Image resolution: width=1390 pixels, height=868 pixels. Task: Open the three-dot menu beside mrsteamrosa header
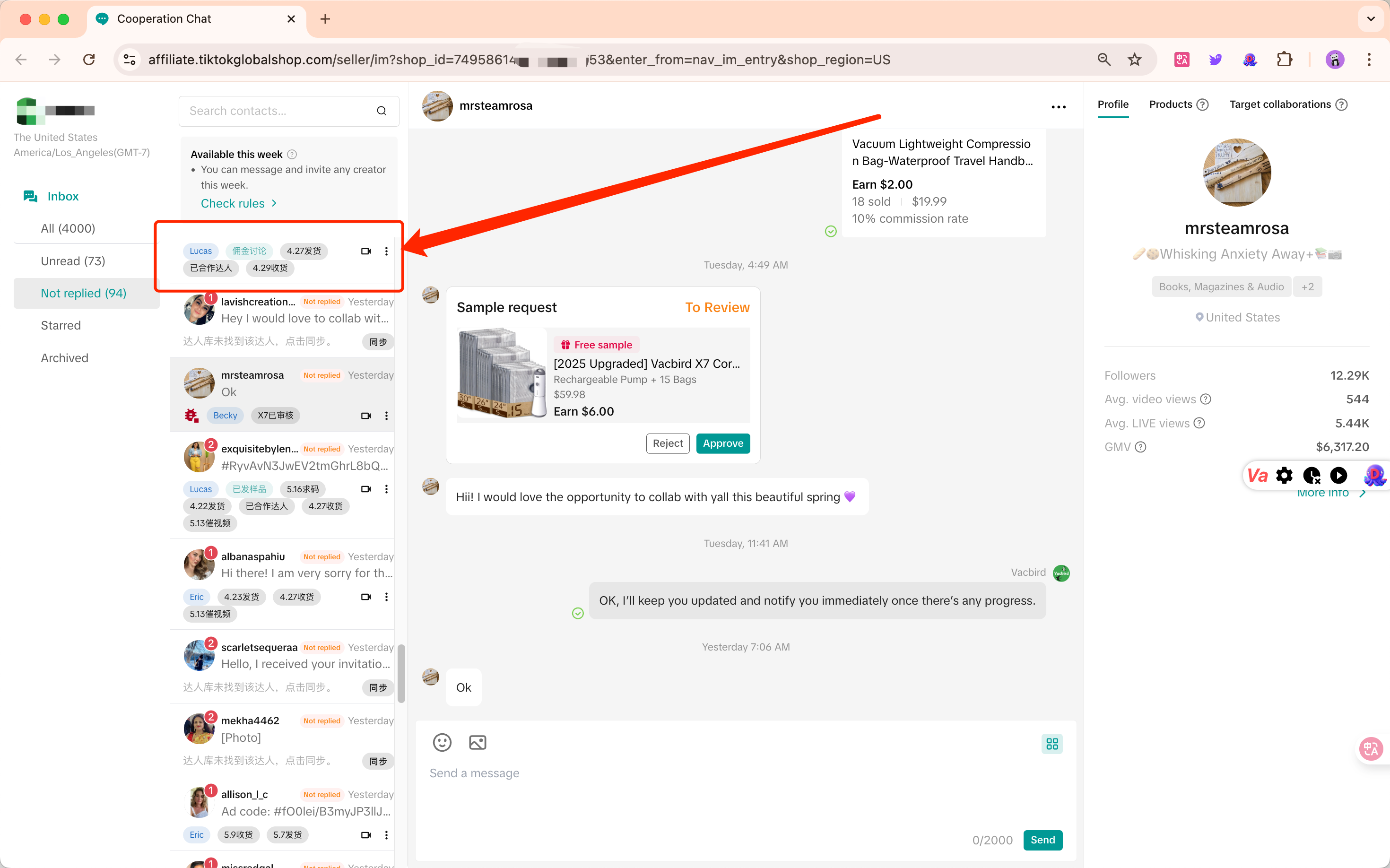pos(1058,107)
